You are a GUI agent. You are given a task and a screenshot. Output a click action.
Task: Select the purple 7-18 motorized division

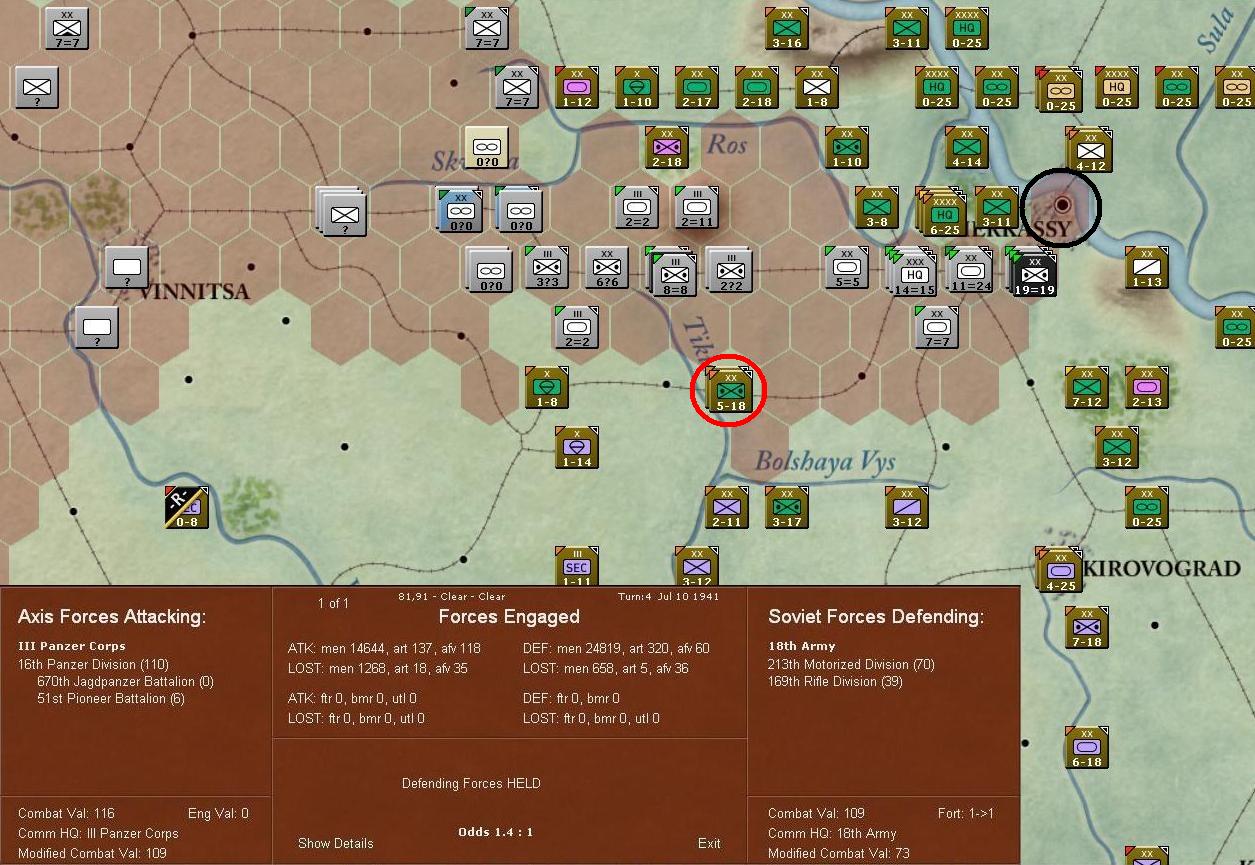pyautogui.click(x=1087, y=627)
